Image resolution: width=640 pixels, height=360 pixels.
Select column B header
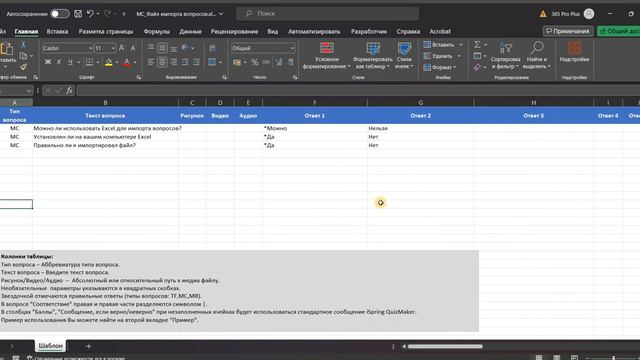pos(105,102)
